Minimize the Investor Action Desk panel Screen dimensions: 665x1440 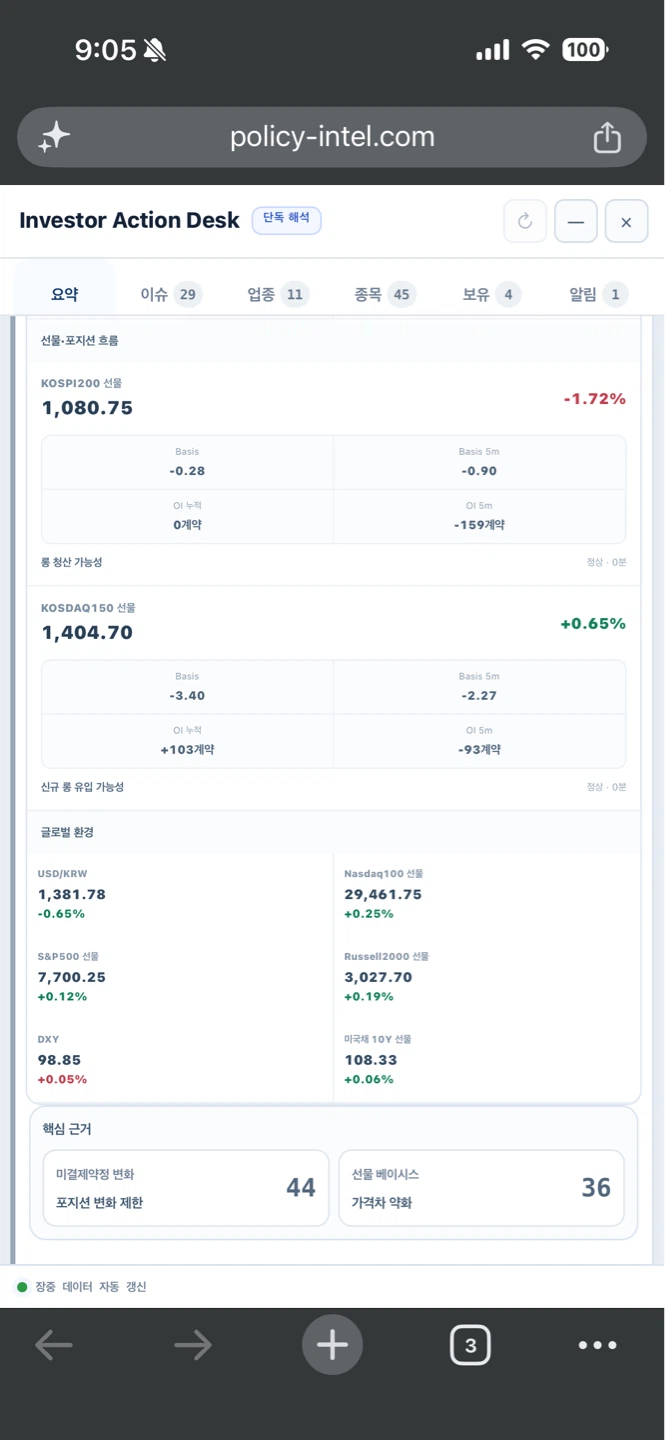(x=576, y=222)
